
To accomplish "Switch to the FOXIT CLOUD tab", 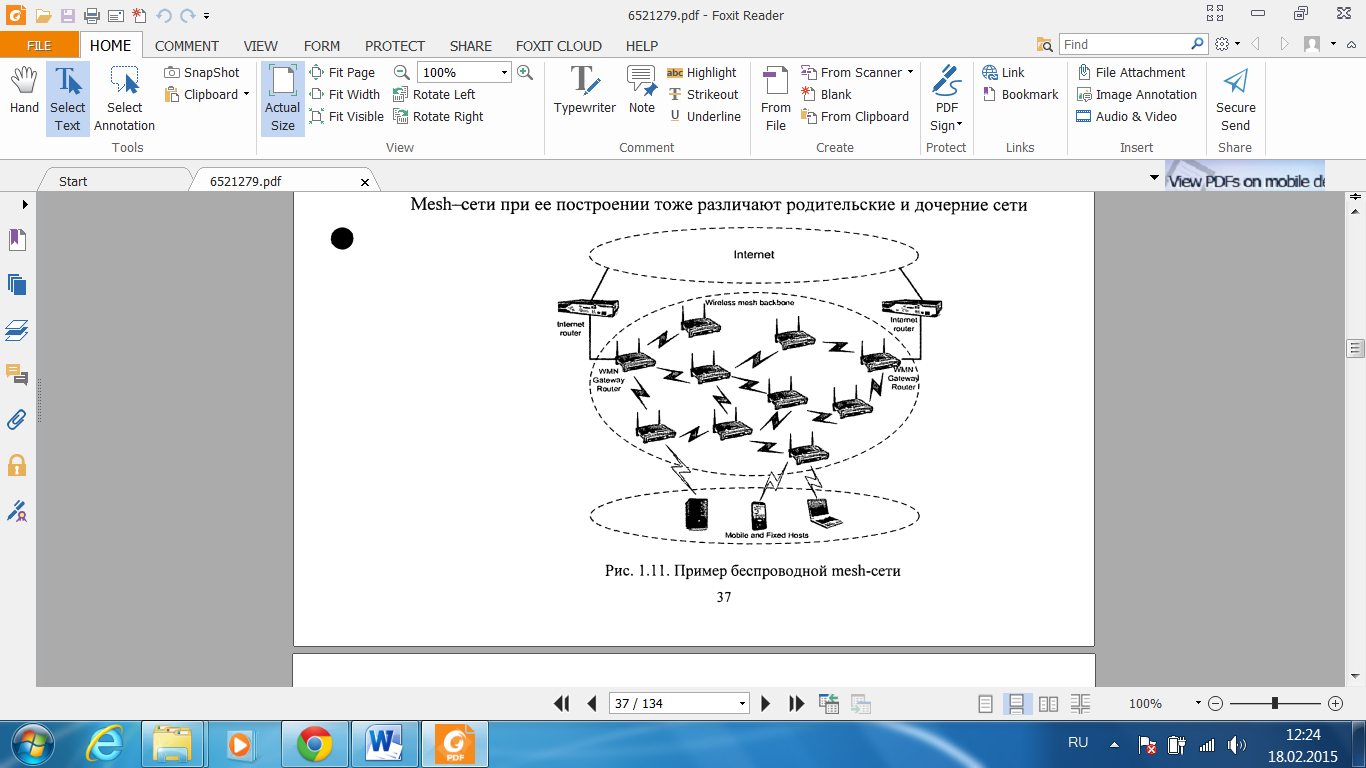I will click(x=559, y=45).
